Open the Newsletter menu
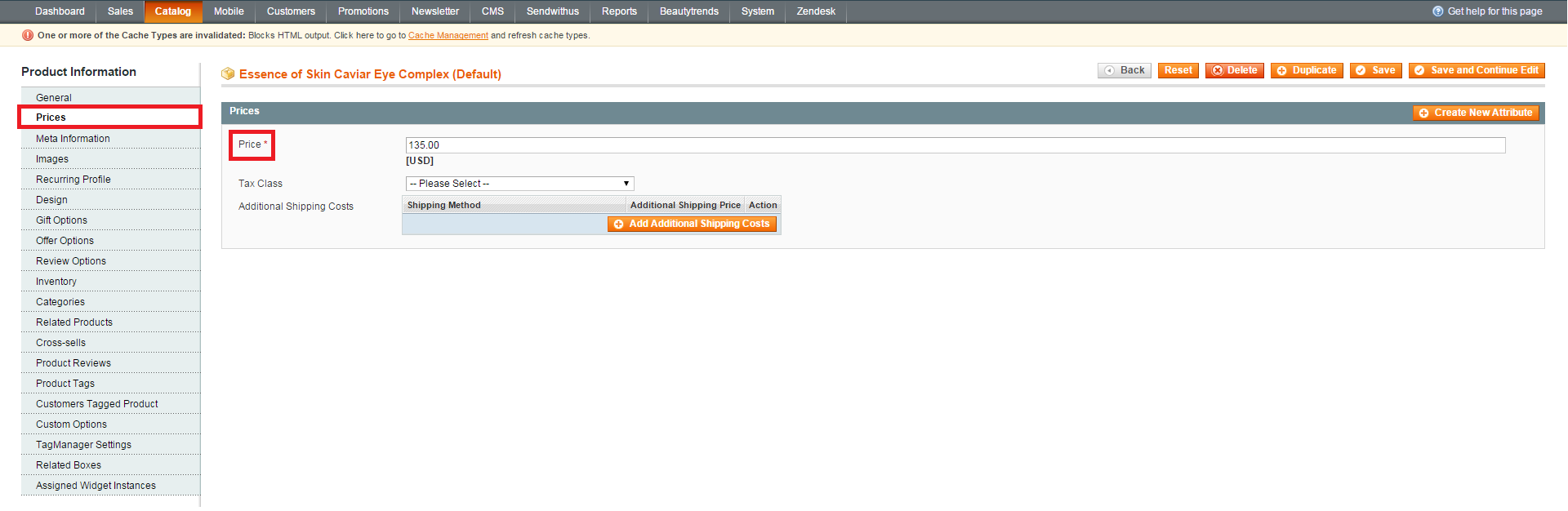Screen dimensions: 1568x511 coord(435,11)
